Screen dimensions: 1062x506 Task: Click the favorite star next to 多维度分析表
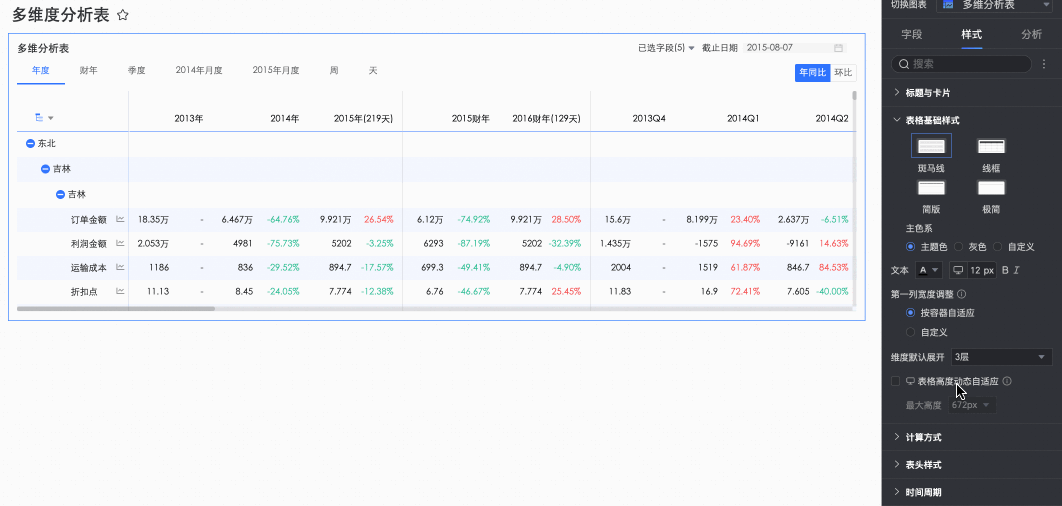pyautogui.click(x=122, y=15)
